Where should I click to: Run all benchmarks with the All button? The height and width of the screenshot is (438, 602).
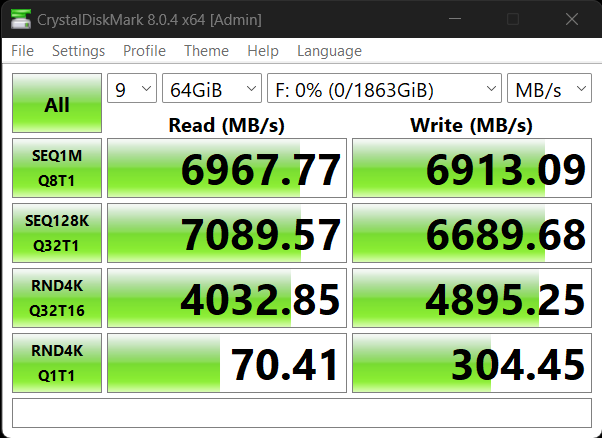(57, 104)
